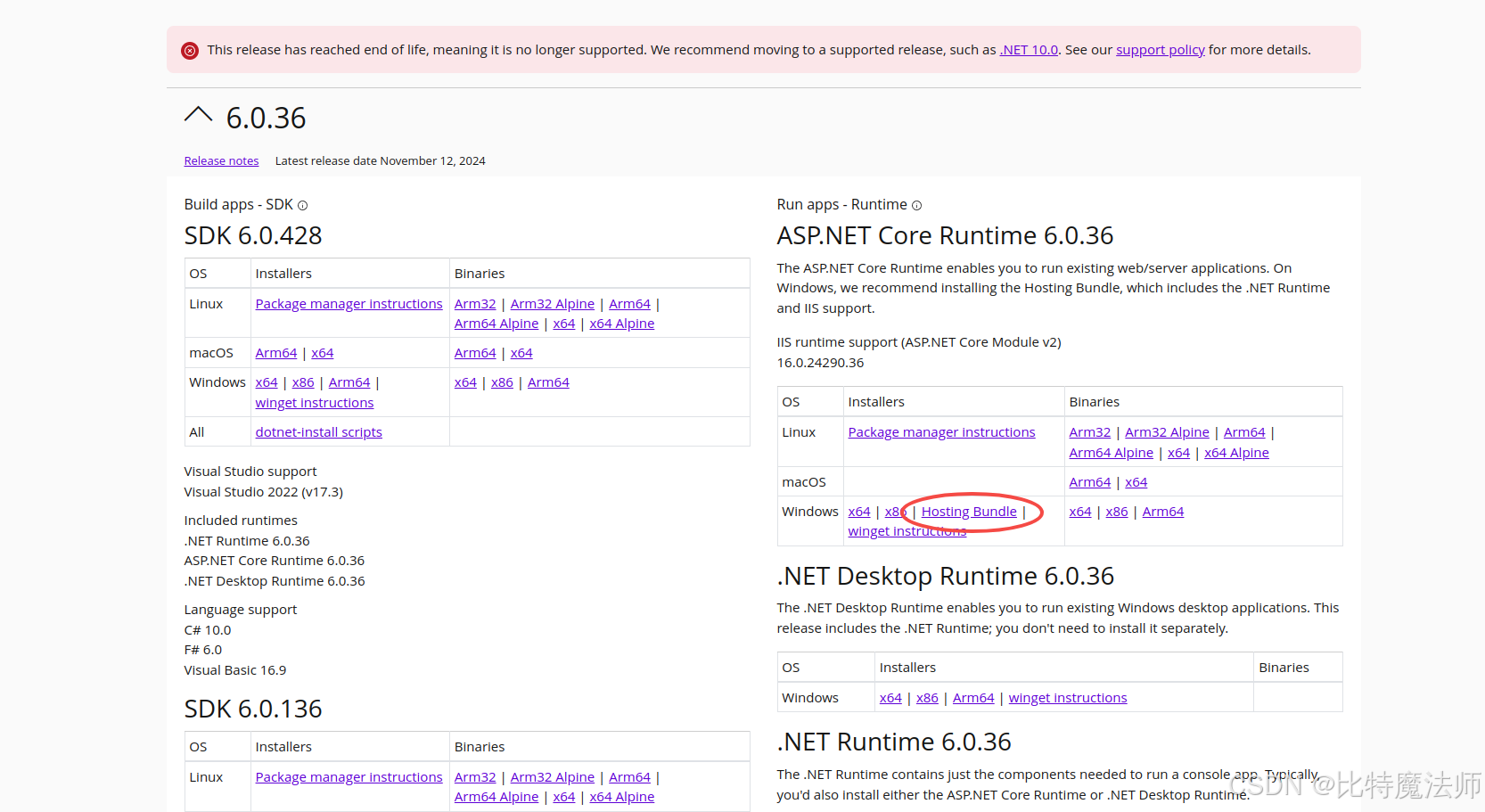Download SDK 6.0.428 Linux x64 Alpine binary
Image resolution: width=1485 pixels, height=812 pixels.
[621, 324]
